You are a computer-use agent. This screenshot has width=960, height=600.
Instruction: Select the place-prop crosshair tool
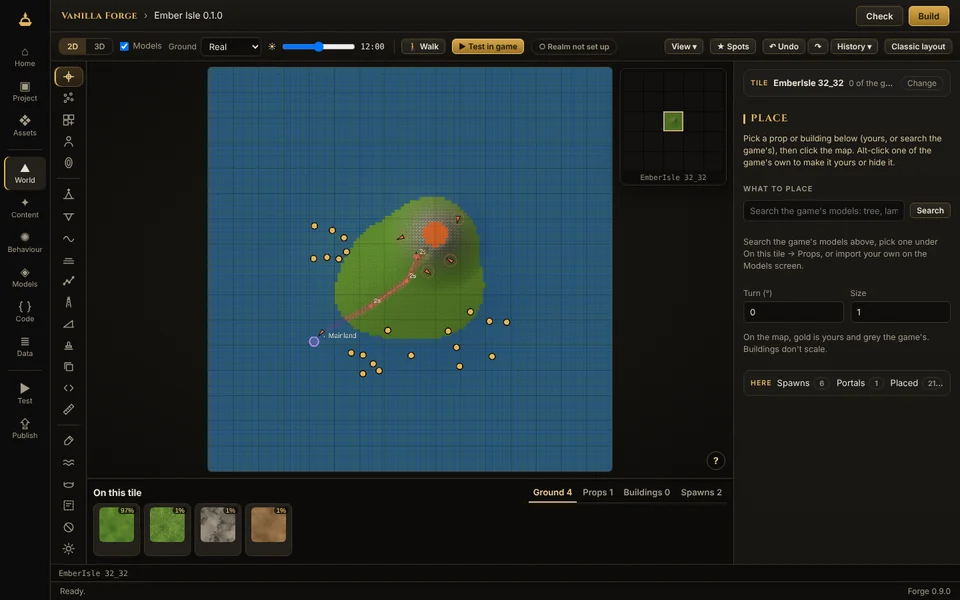point(69,77)
